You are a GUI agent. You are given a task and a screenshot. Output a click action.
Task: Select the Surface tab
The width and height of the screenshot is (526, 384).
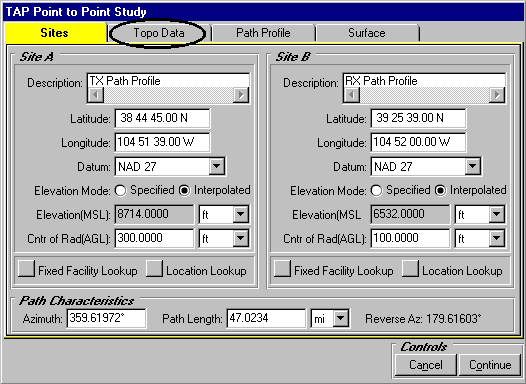[367, 33]
